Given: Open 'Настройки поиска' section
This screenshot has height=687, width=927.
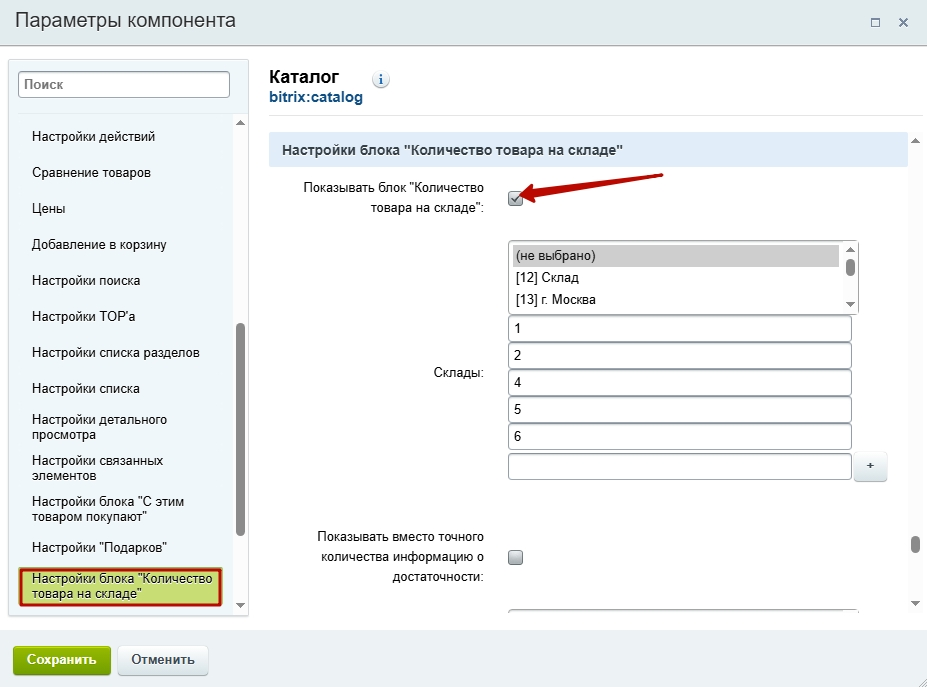Looking at the screenshot, I should click(86, 281).
